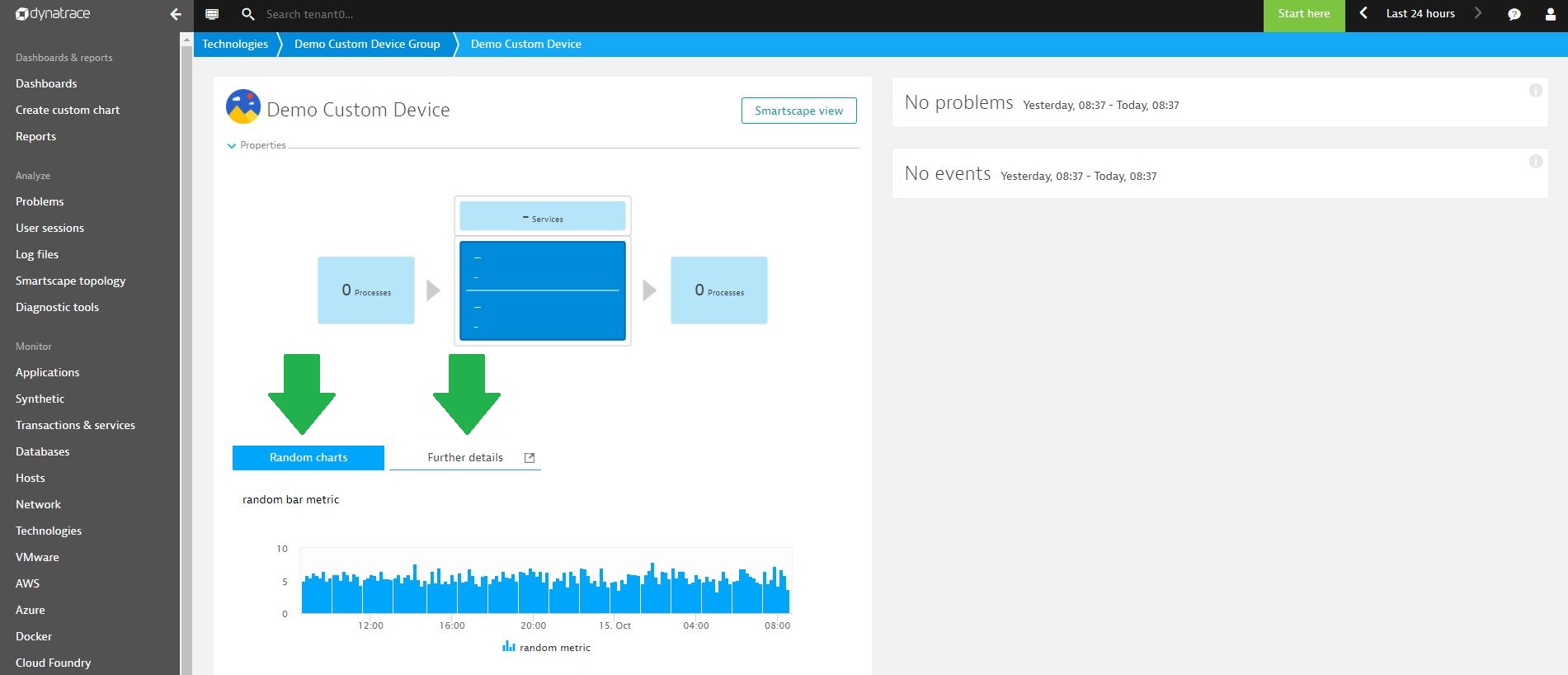The height and width of the screenshot is (675, 1568).
Task: Click the search magnifier icon
Action: (247, 14)
